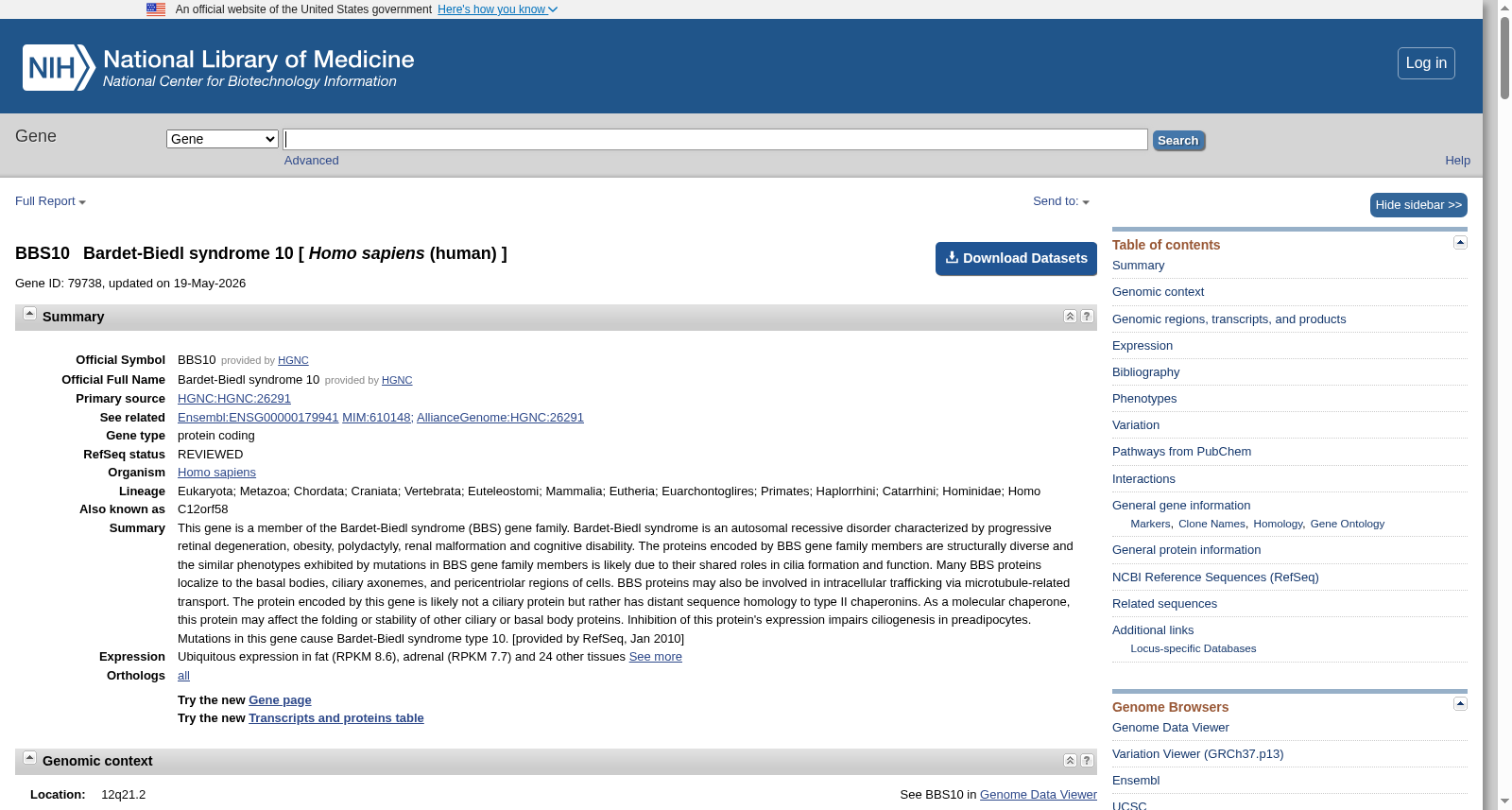1512x810 pixels.
Task: Go to Variation section
Action: click(x=1136, y=425)
